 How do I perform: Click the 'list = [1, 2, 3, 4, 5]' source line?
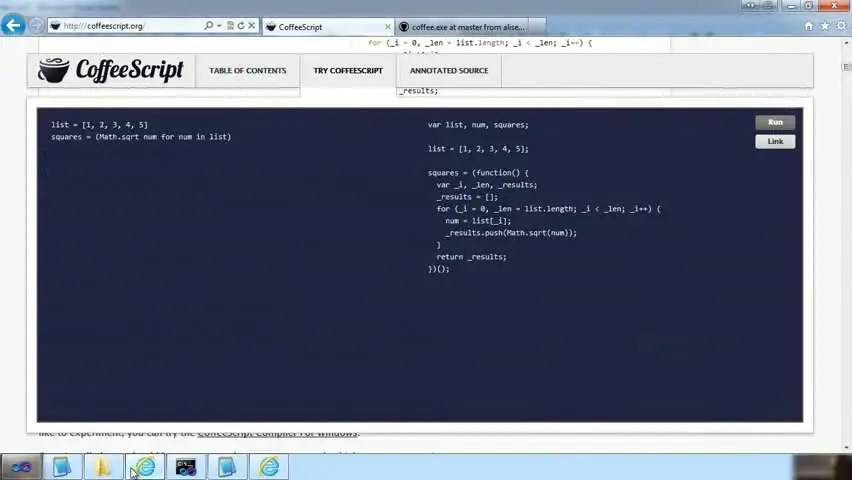pos(99,124)
